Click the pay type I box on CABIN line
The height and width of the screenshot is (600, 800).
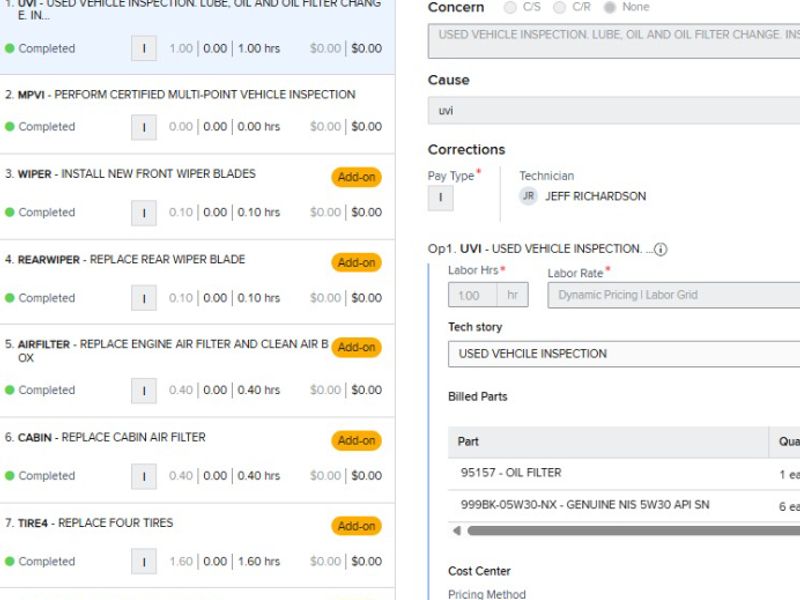coord(144,476)
